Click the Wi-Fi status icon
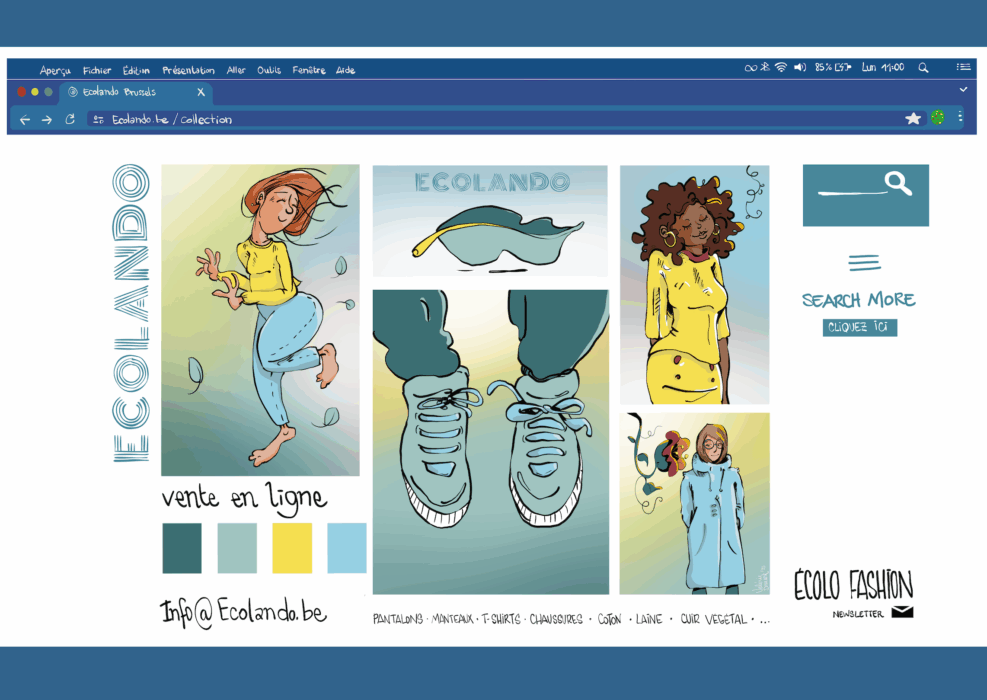 (780, 68)
